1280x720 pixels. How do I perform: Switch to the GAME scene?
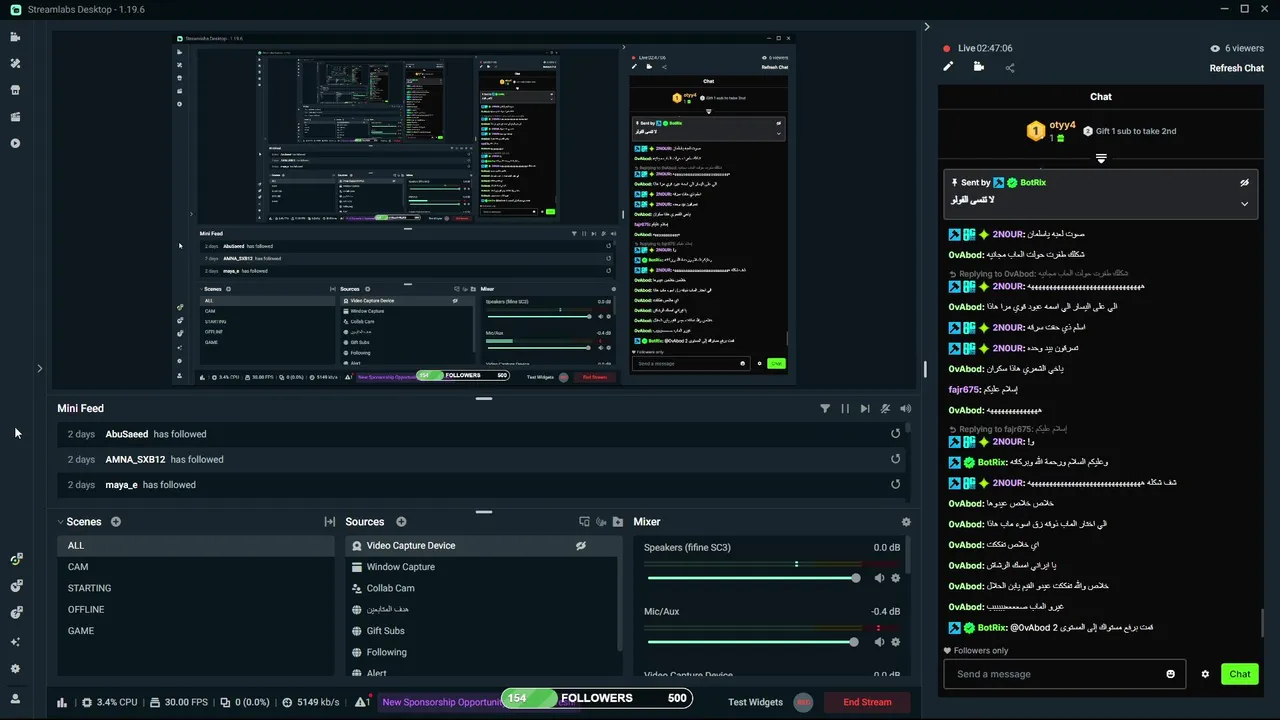pos(196,631)
